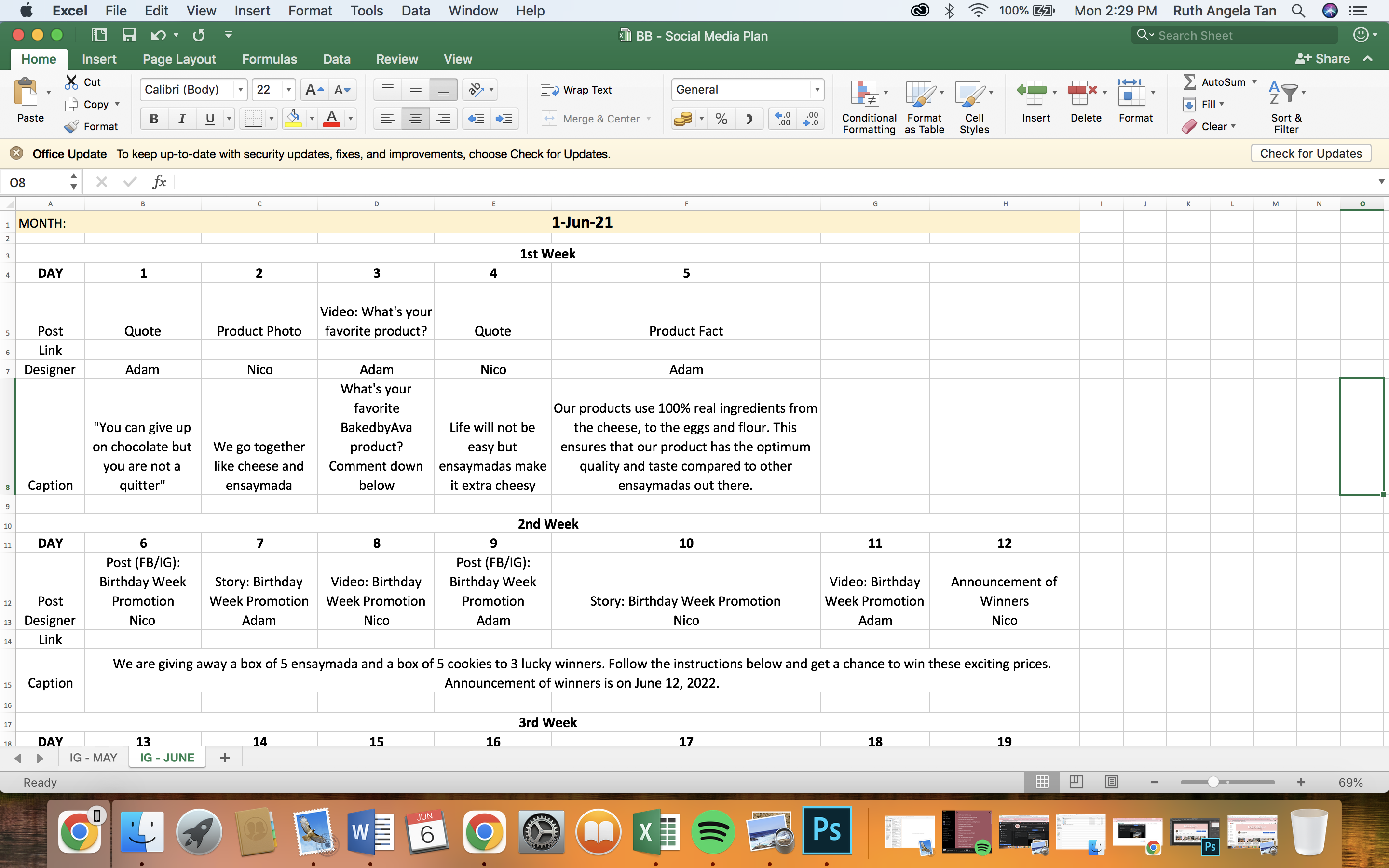Toggle align text left
This screenshot has height=868, width=1389.
(387, 119)
